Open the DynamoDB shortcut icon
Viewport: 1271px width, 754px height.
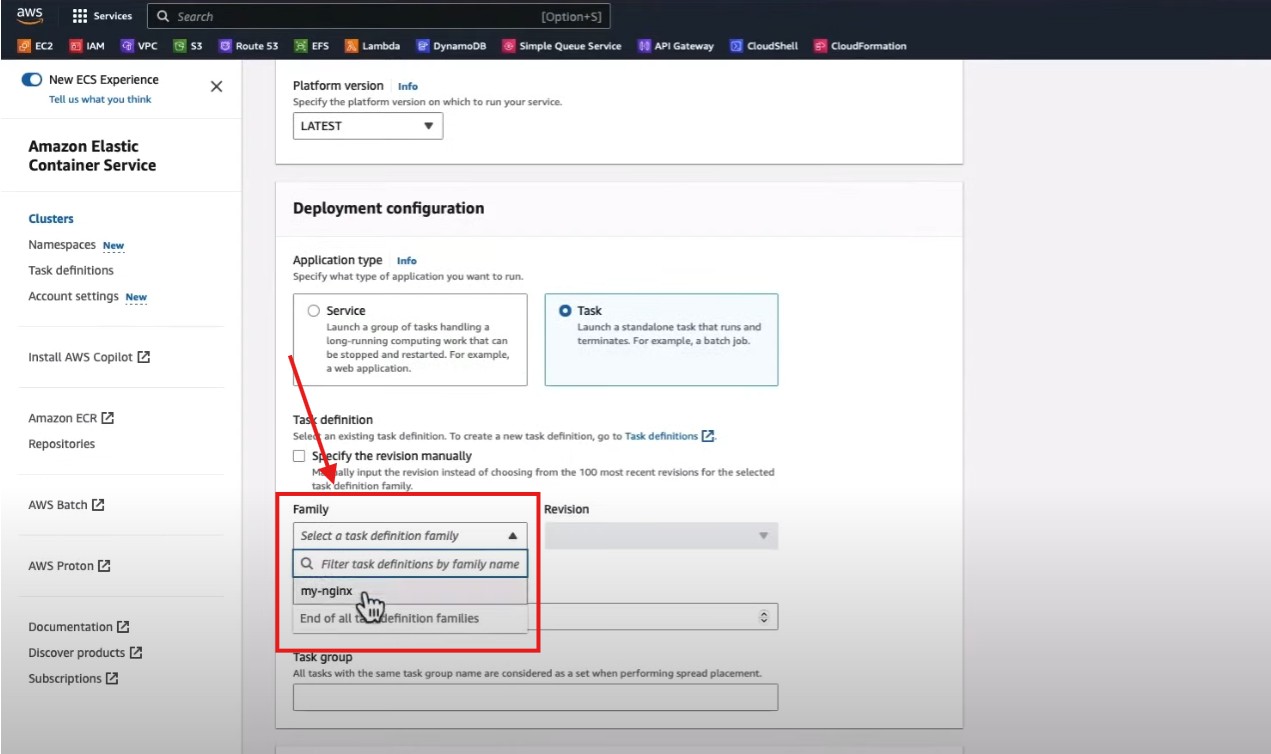423,46
